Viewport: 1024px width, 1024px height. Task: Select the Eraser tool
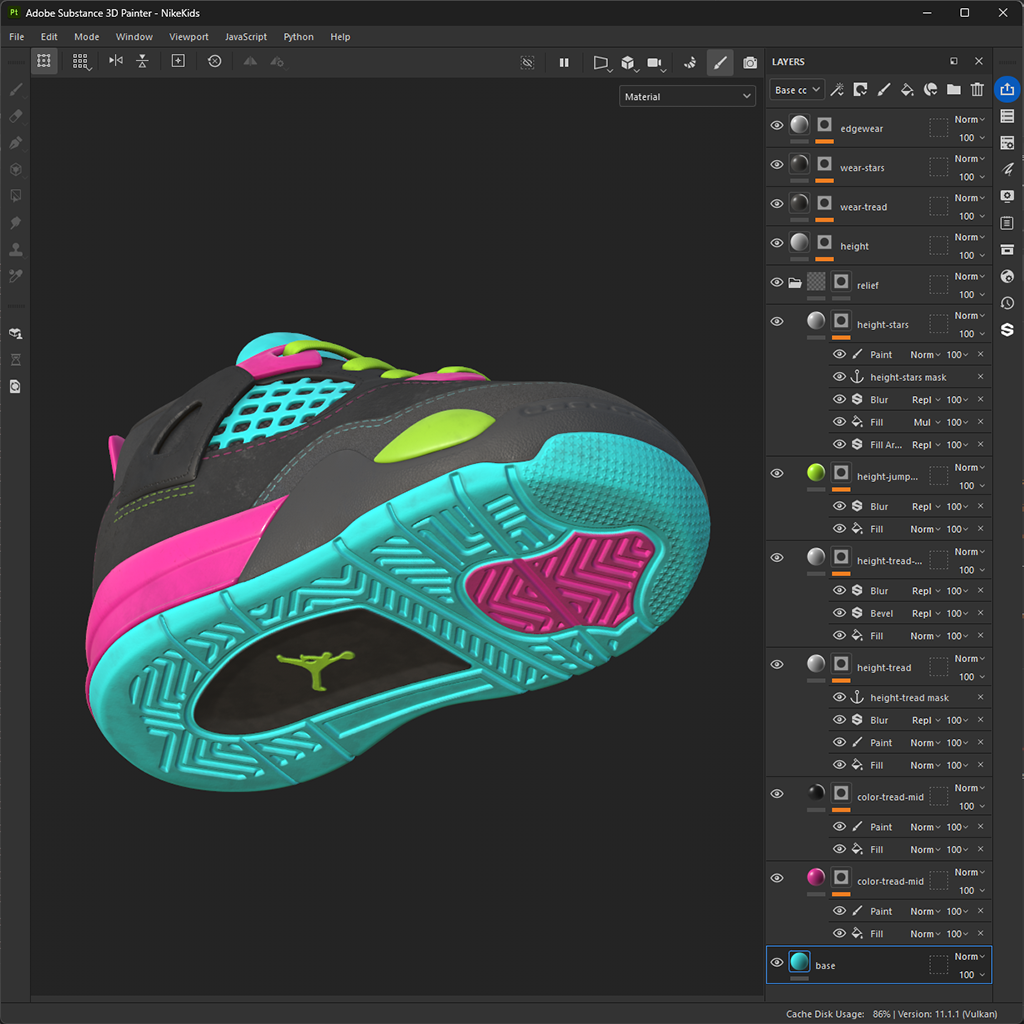tap(15, 116)
